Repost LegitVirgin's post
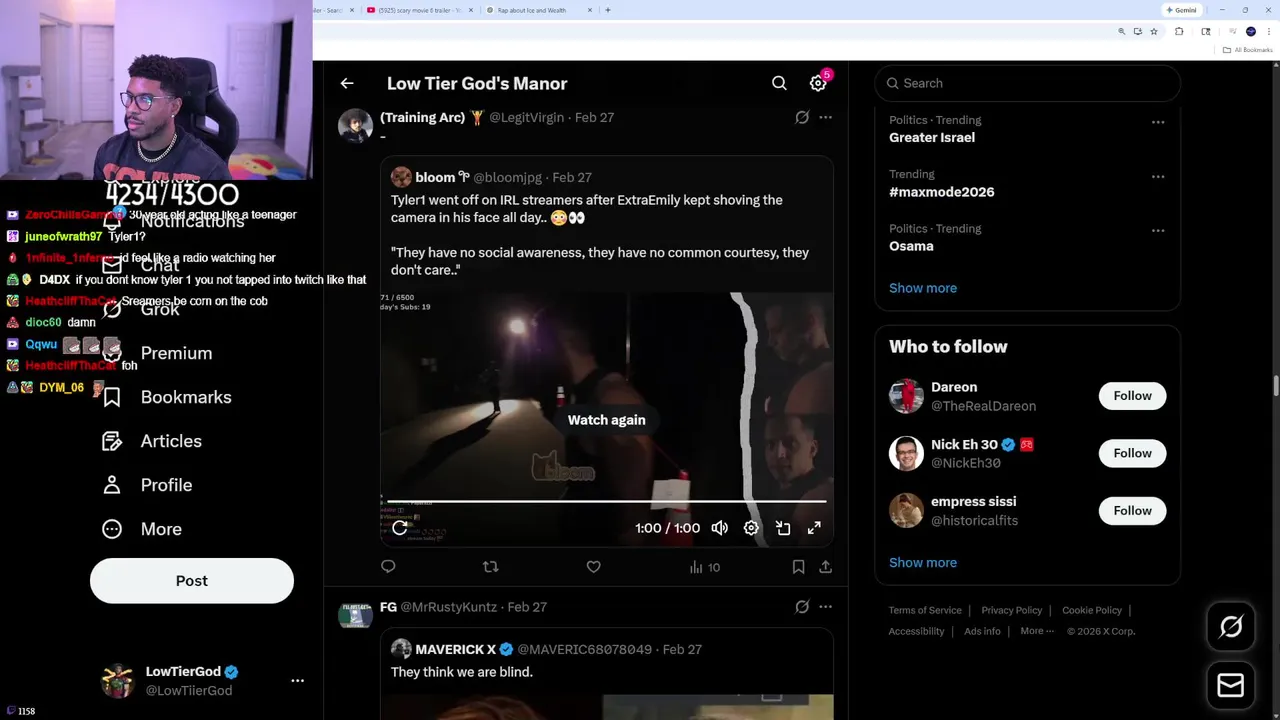This screenshot has width=1280, height=720. click(490, 567)
